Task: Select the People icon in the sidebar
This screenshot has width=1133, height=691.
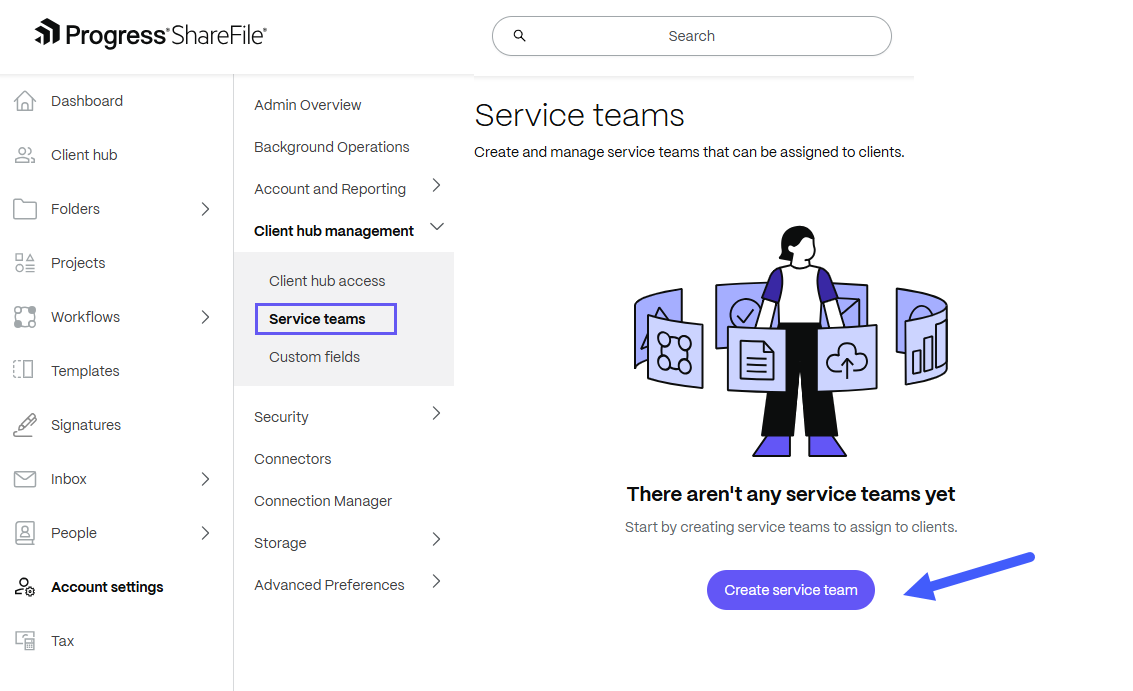Action: pyautogui.click(x=25, y=532)
